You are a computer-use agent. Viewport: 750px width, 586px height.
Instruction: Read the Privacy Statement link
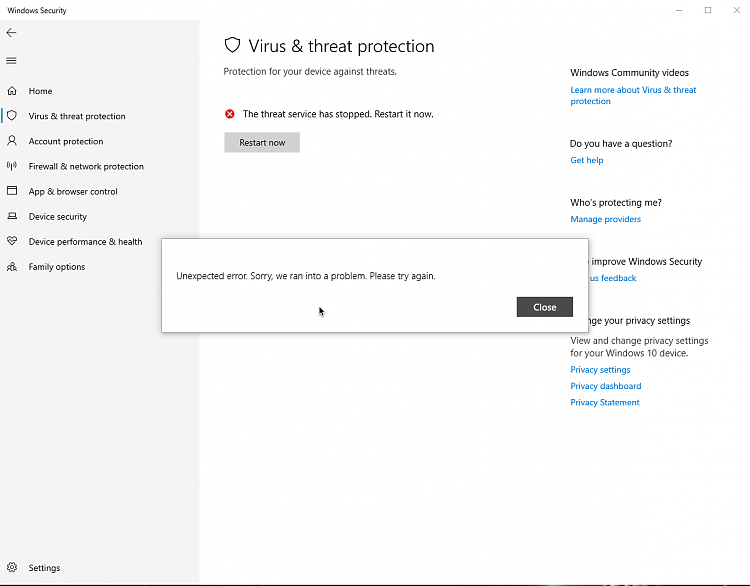[605, 402]
